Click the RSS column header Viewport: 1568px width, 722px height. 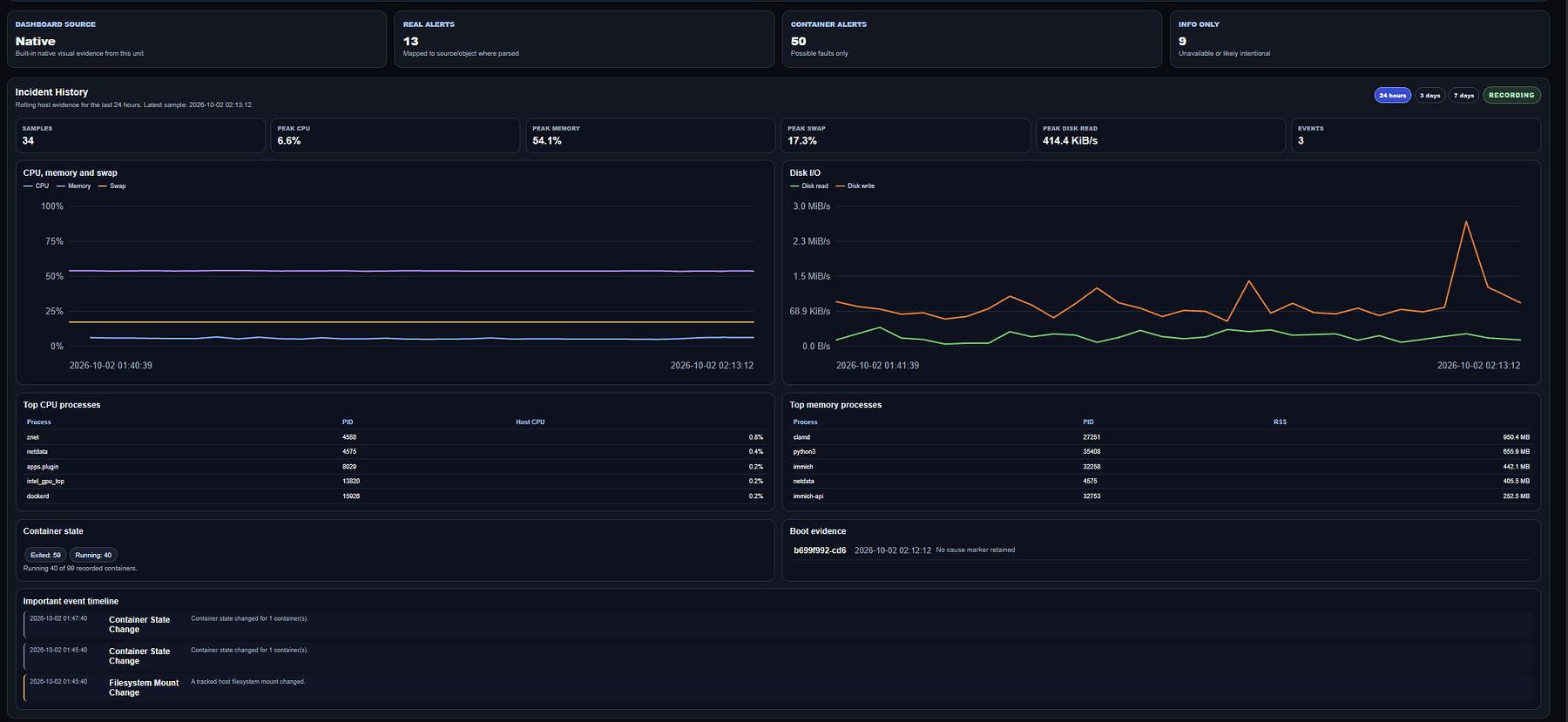pyautogui.click(x=1280, y=422)
